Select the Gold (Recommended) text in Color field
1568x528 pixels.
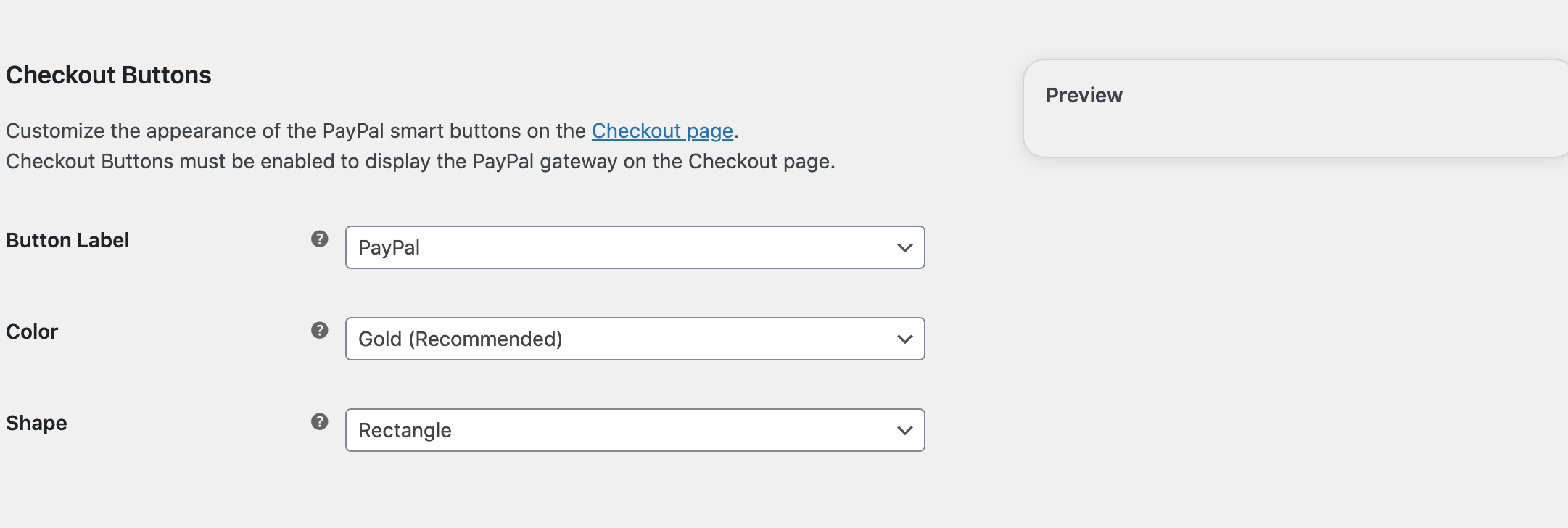461,338
